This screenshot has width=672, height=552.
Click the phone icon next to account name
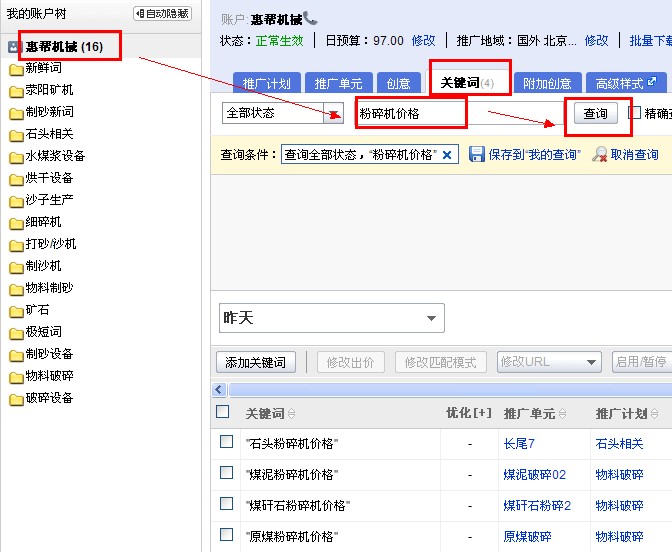pos(311,18)
